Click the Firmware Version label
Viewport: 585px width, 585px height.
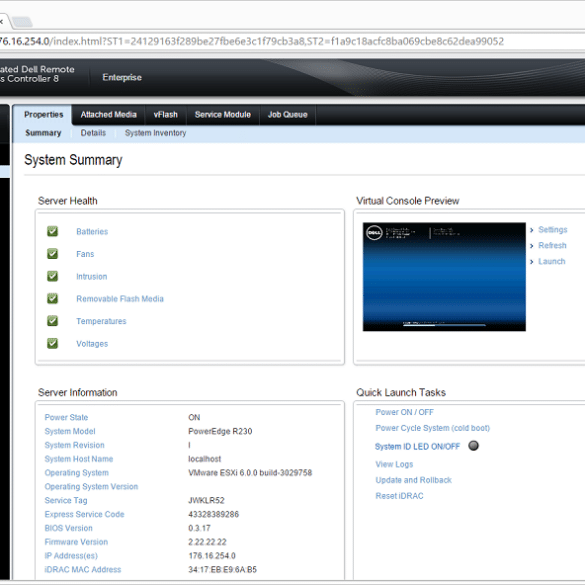coord(76,542)
